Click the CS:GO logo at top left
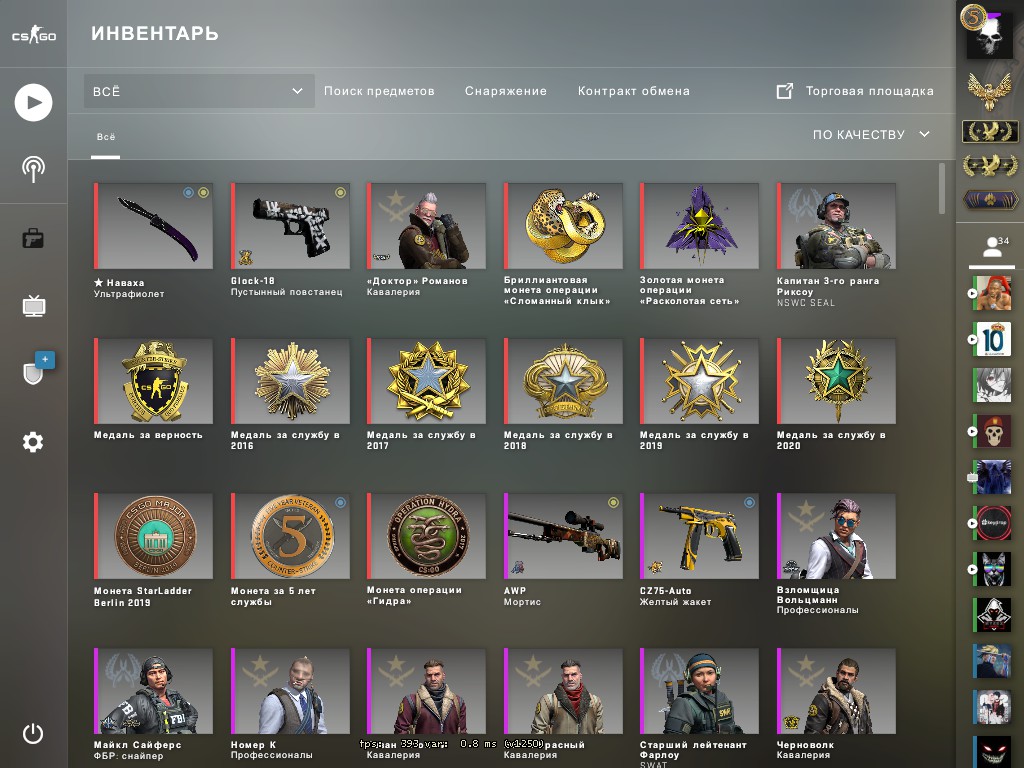1024x768 pixels. pos(34,34)
